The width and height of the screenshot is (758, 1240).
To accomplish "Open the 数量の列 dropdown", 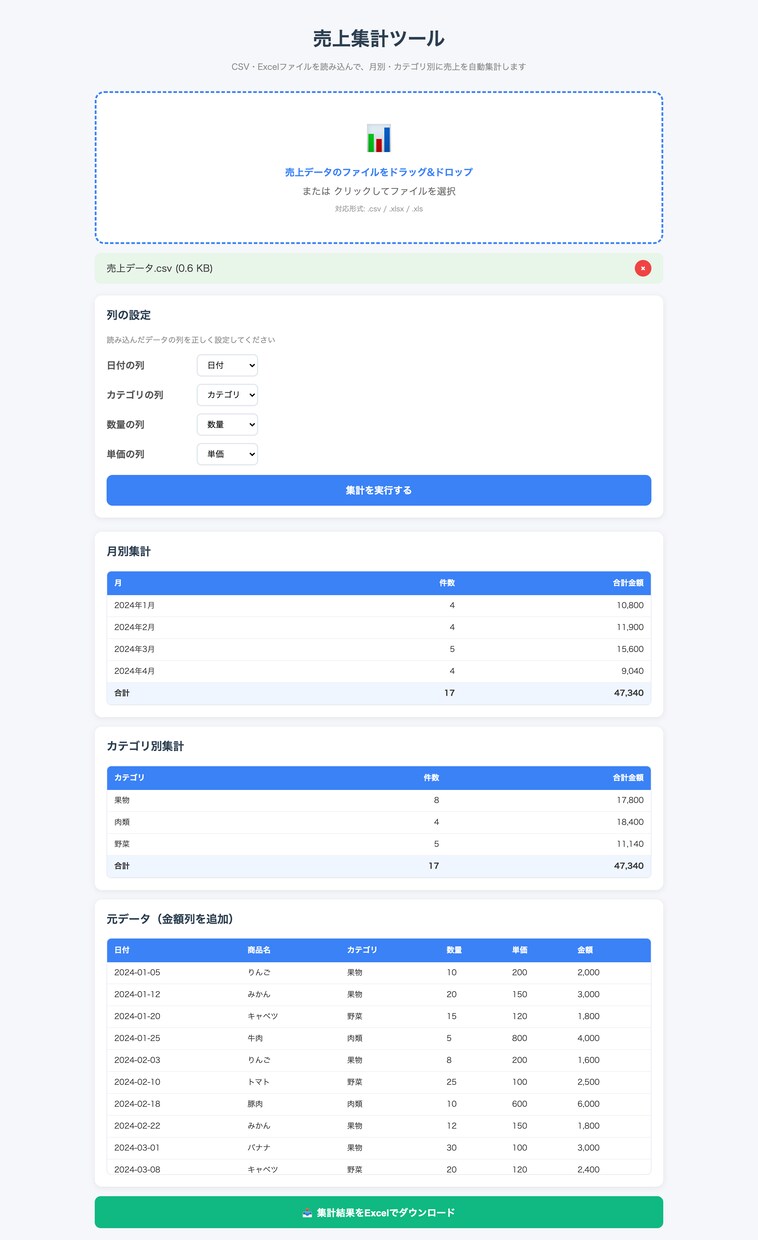I will [227, 425].
